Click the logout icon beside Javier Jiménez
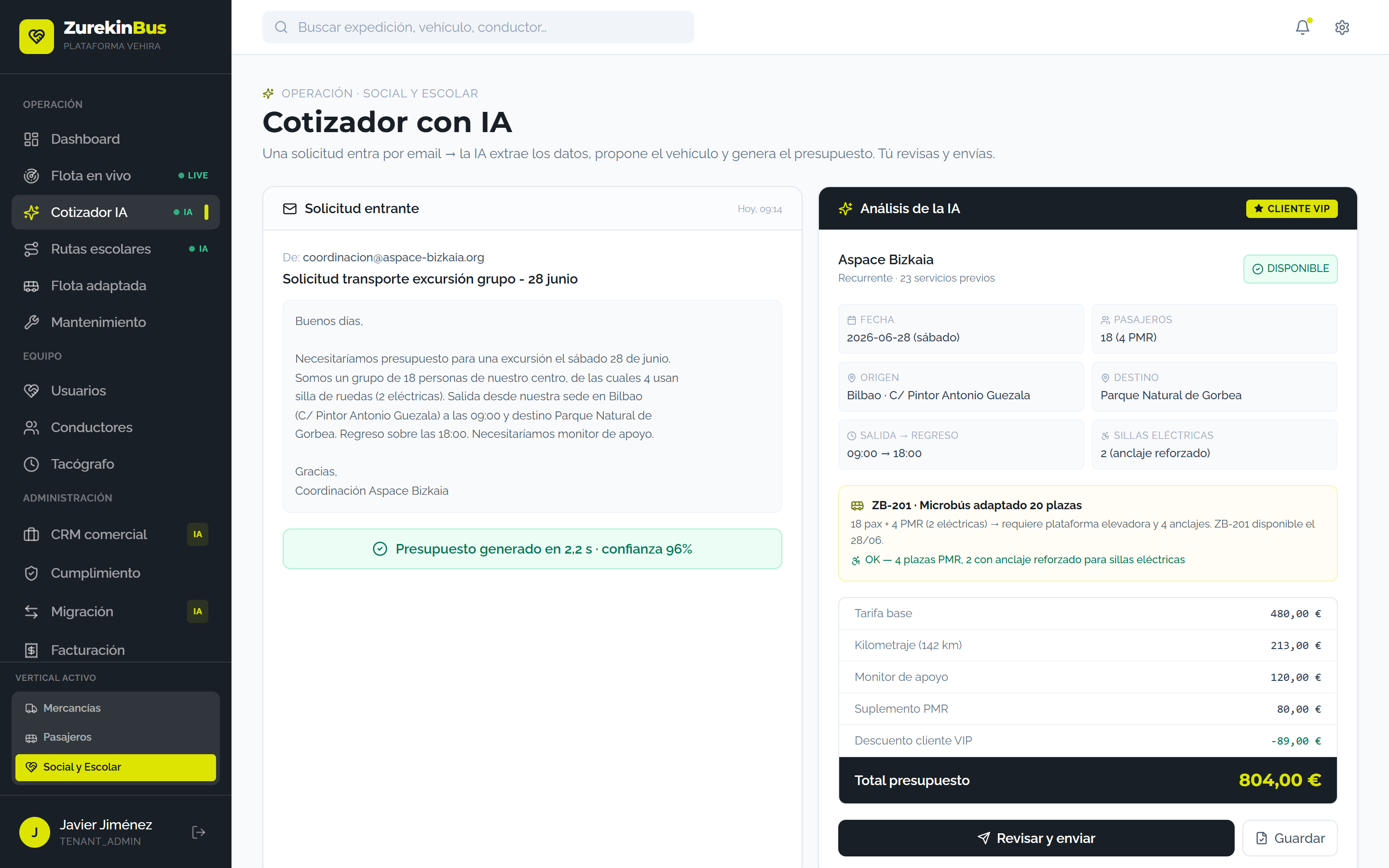The height and width of the screenshot is (868, 1389). tap(199, 832)
